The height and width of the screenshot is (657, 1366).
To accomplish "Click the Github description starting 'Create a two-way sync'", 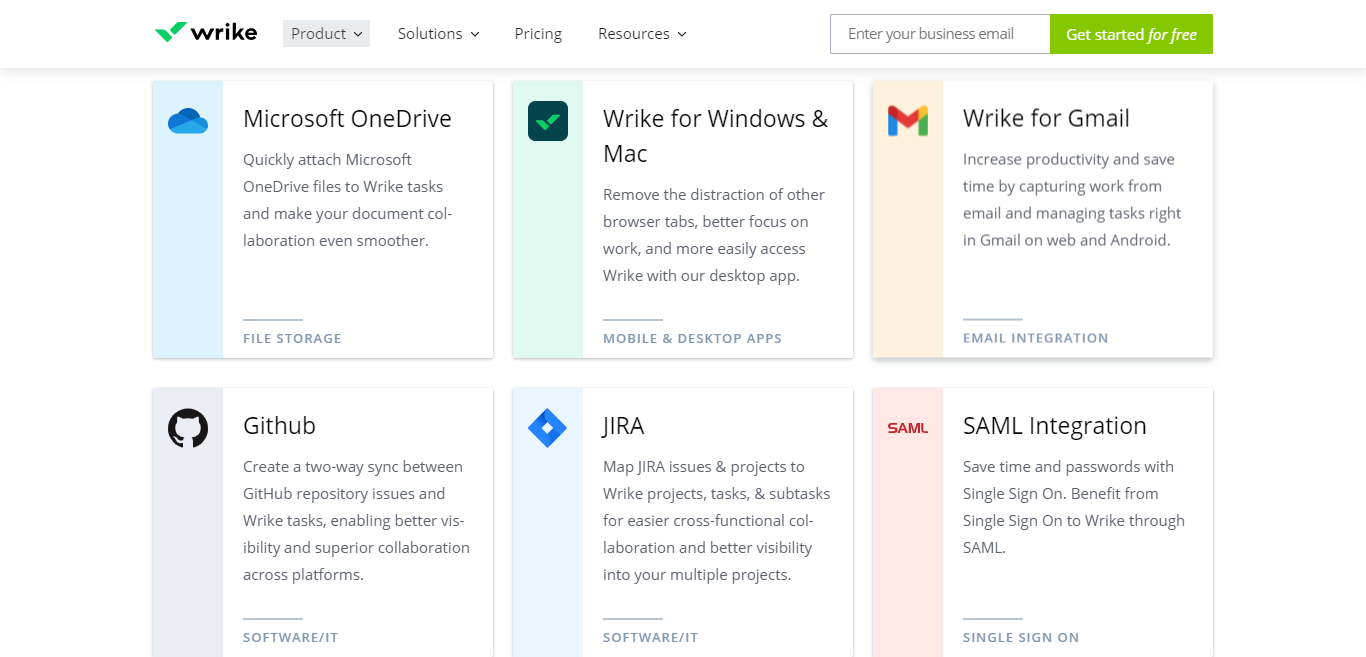I will 356,520.
